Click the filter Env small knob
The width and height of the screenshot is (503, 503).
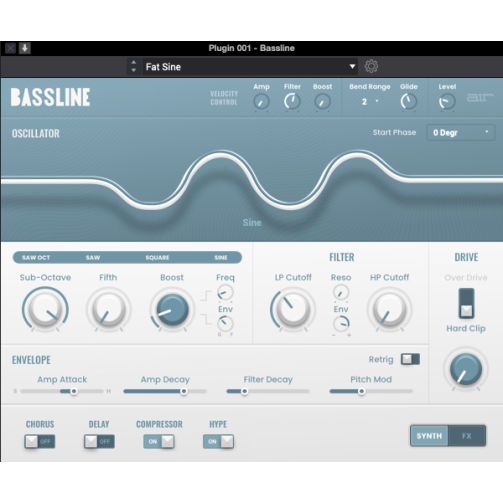click(341, 324)
